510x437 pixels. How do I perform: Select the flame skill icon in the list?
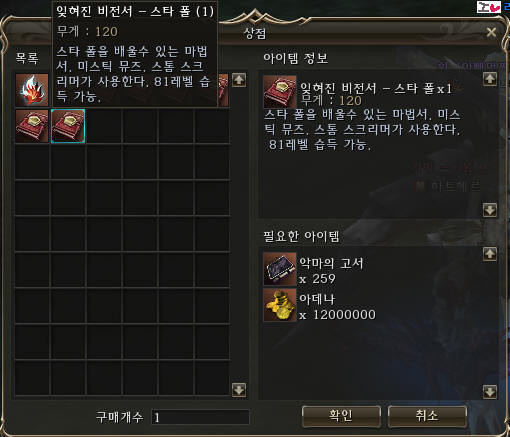[32, 90]
